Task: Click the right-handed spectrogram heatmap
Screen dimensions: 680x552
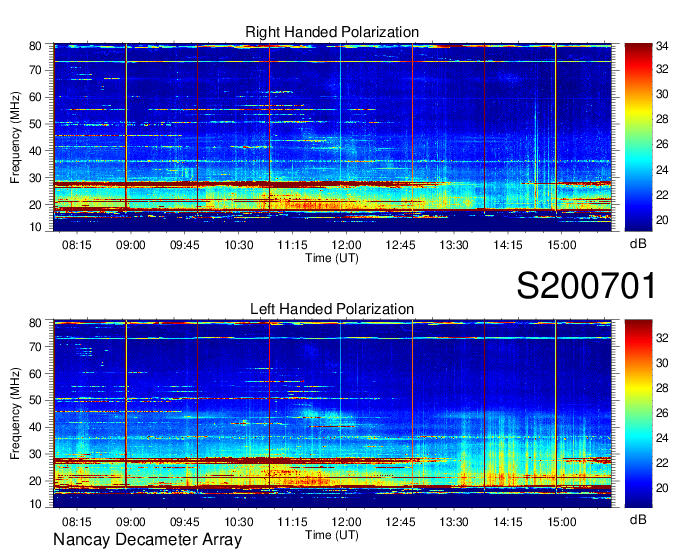Action: coord(332,137)
